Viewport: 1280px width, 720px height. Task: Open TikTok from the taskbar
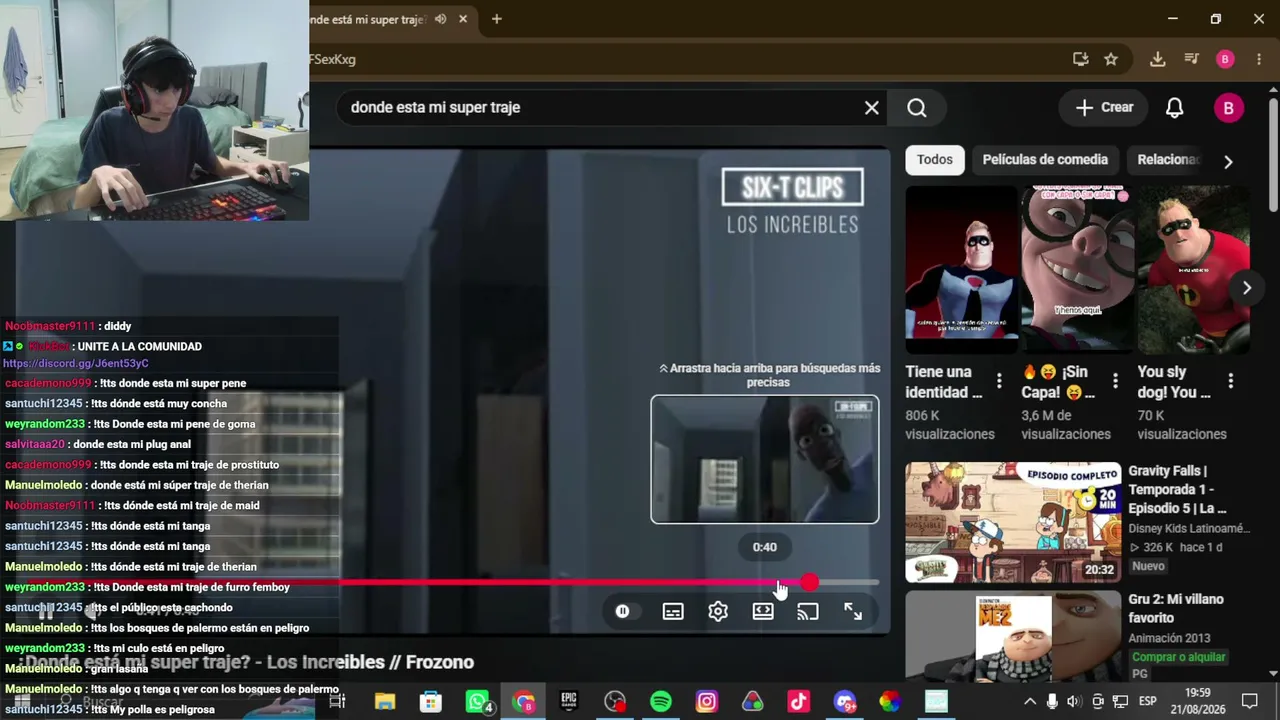pos(799,702)
